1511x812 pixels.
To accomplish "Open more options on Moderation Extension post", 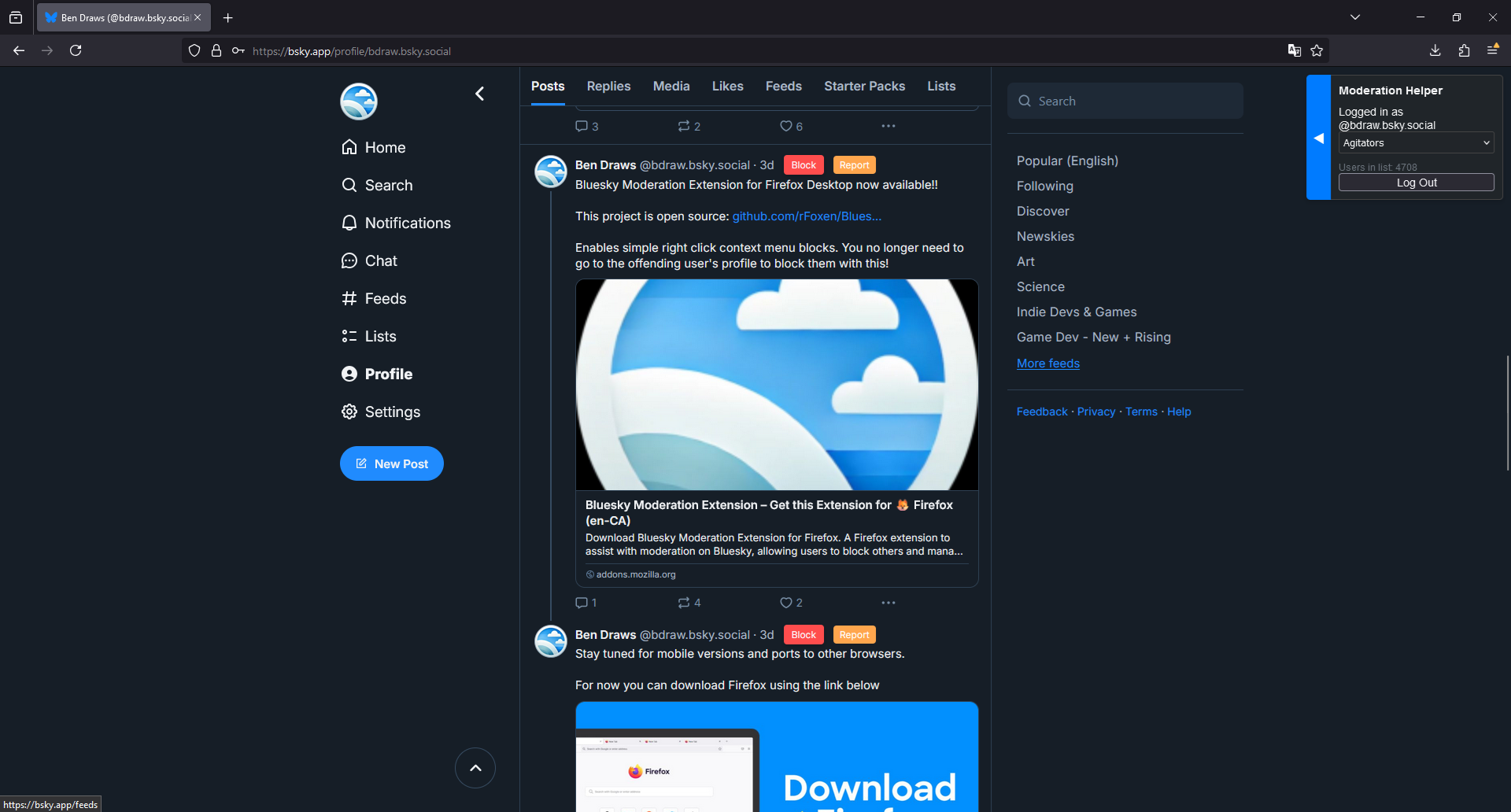I will (888, 603).
